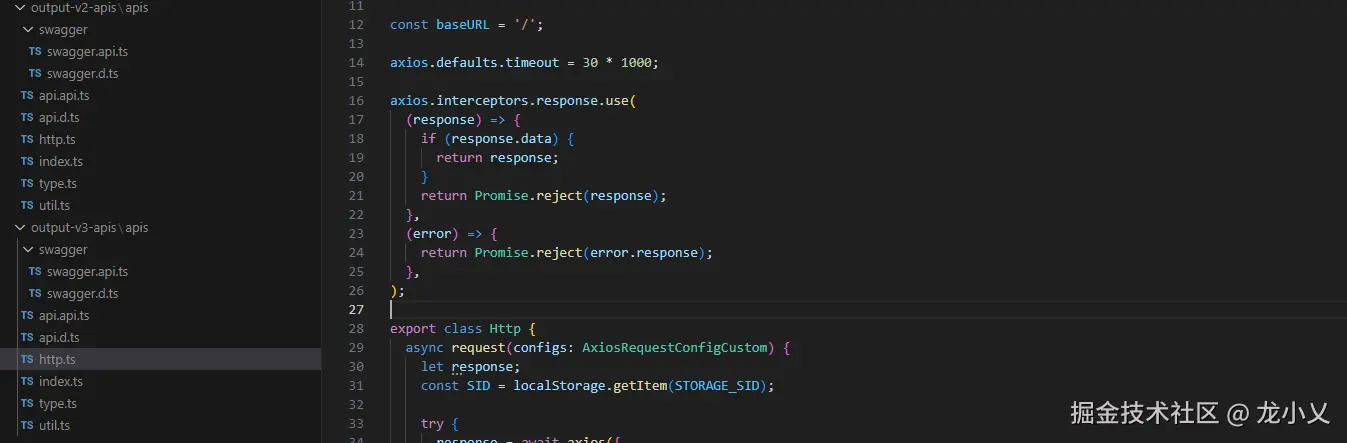1347x443 pixels.
Task: Click the 'Http' class name on line 28
Action: click(505, 328)
